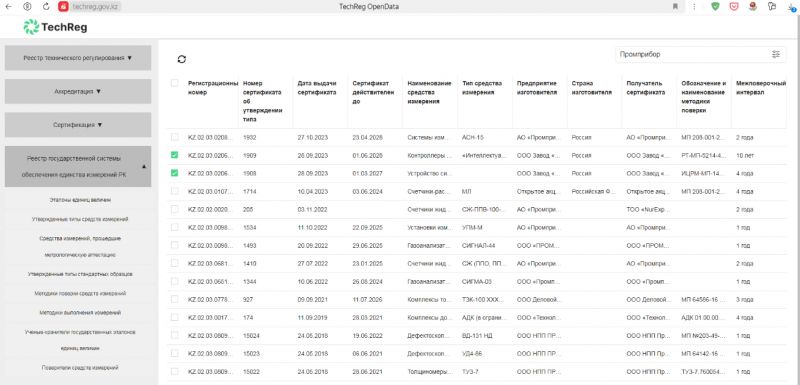This screenshot has width=800, height=385.
Task: Expand the Аккредитация section
Action: click(x=78, y=91)
